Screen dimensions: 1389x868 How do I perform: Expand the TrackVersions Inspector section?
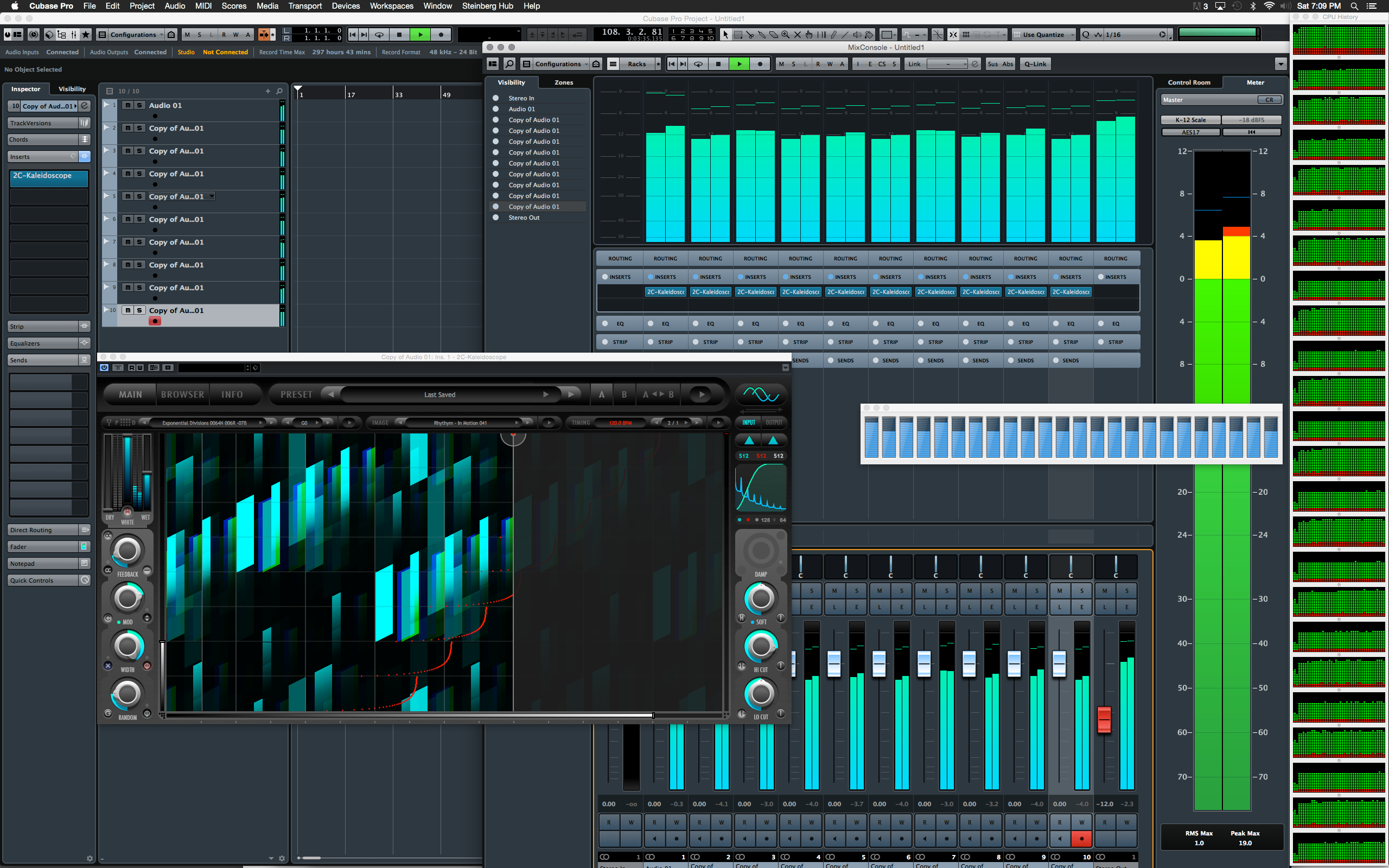49,123
